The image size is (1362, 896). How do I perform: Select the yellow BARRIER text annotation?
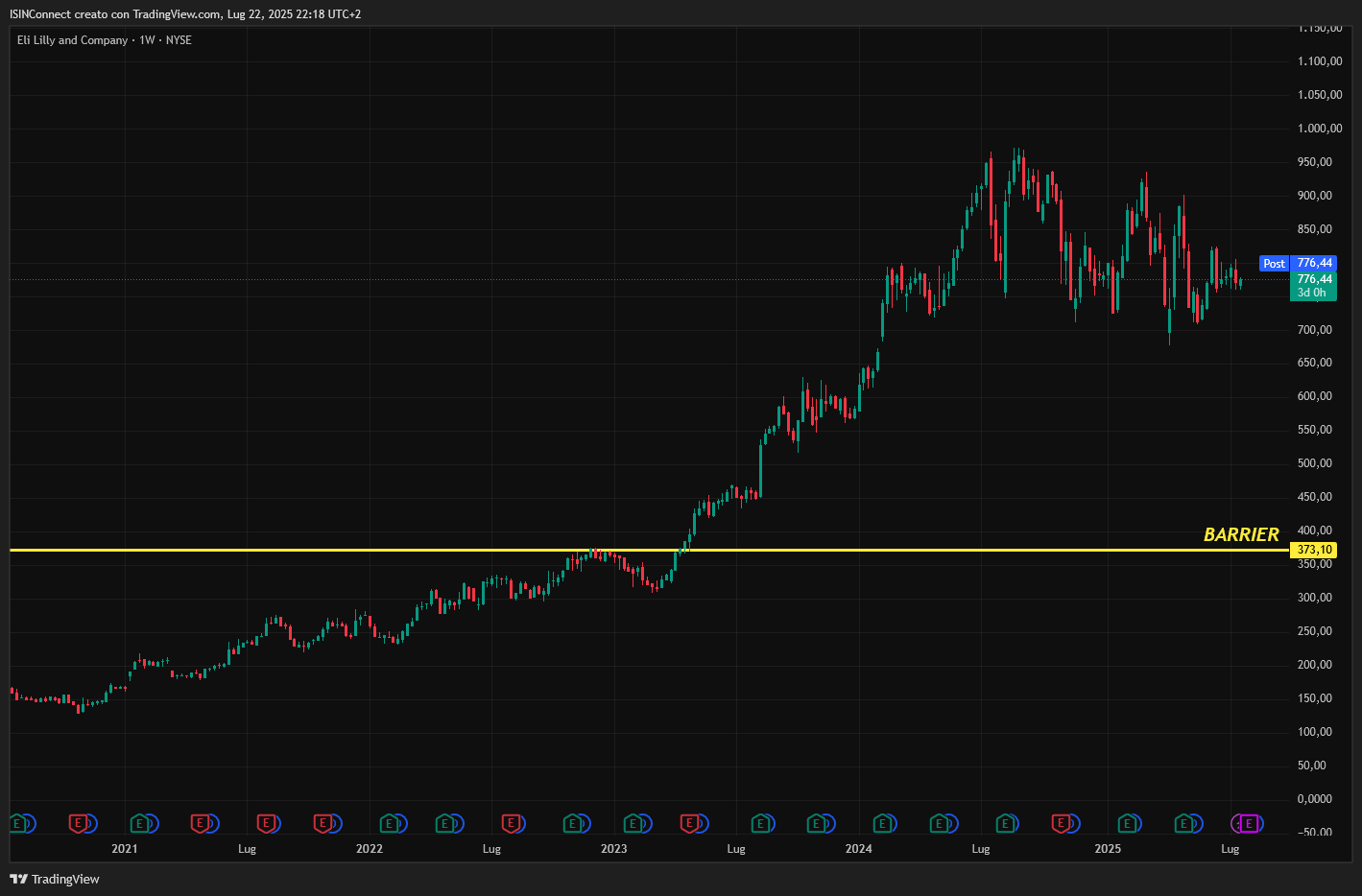click(x=1241, y=534)
